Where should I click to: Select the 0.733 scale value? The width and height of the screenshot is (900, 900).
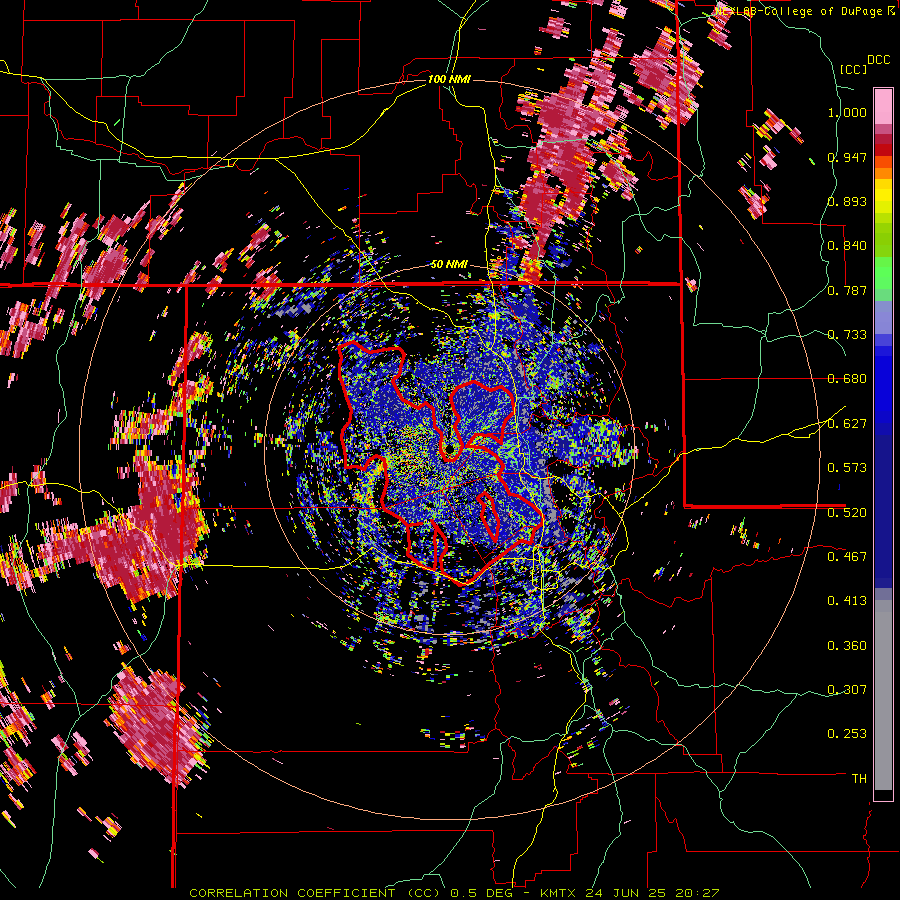847,335
